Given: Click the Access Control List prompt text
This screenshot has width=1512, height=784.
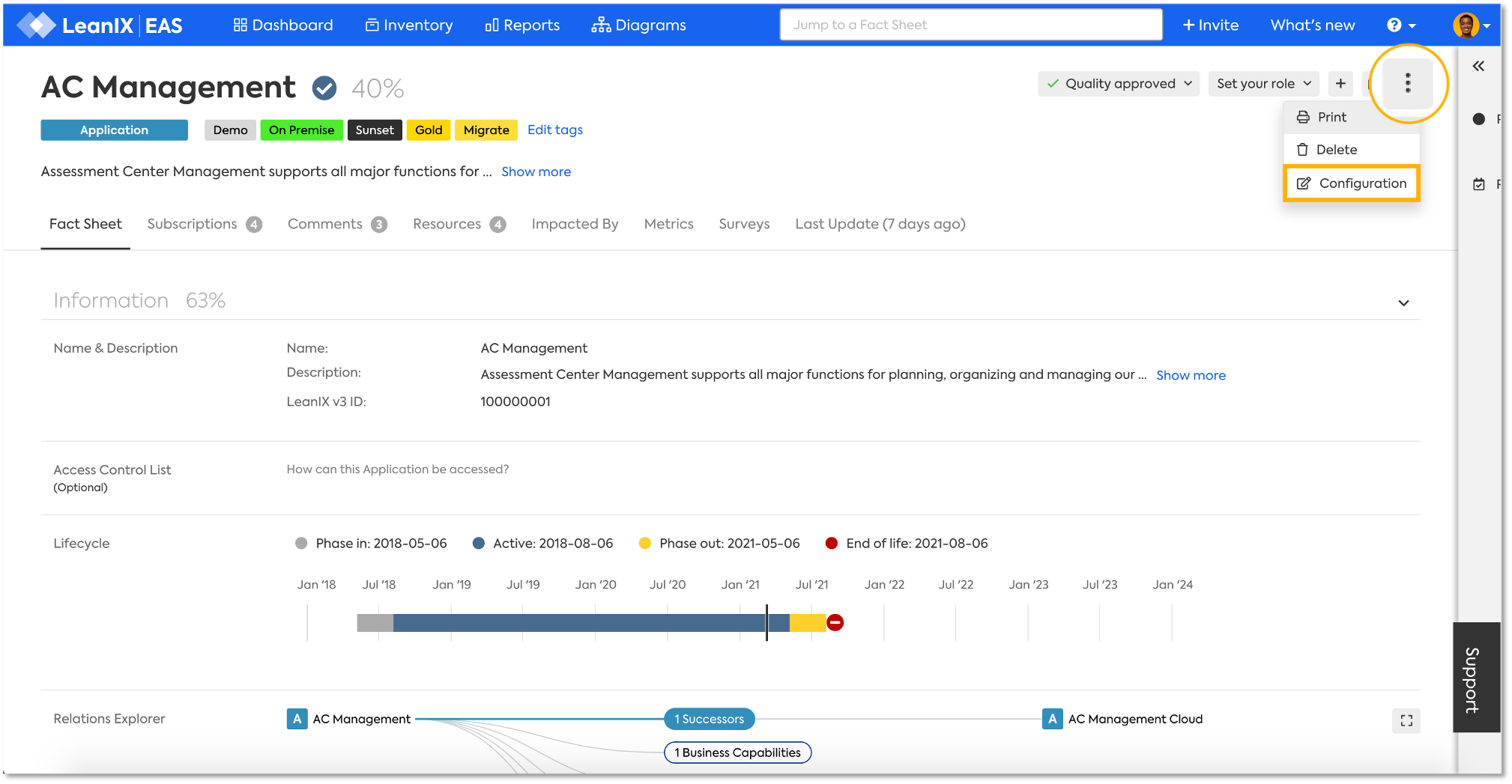Looking at the screenshot, I should [x=398, y=470].
